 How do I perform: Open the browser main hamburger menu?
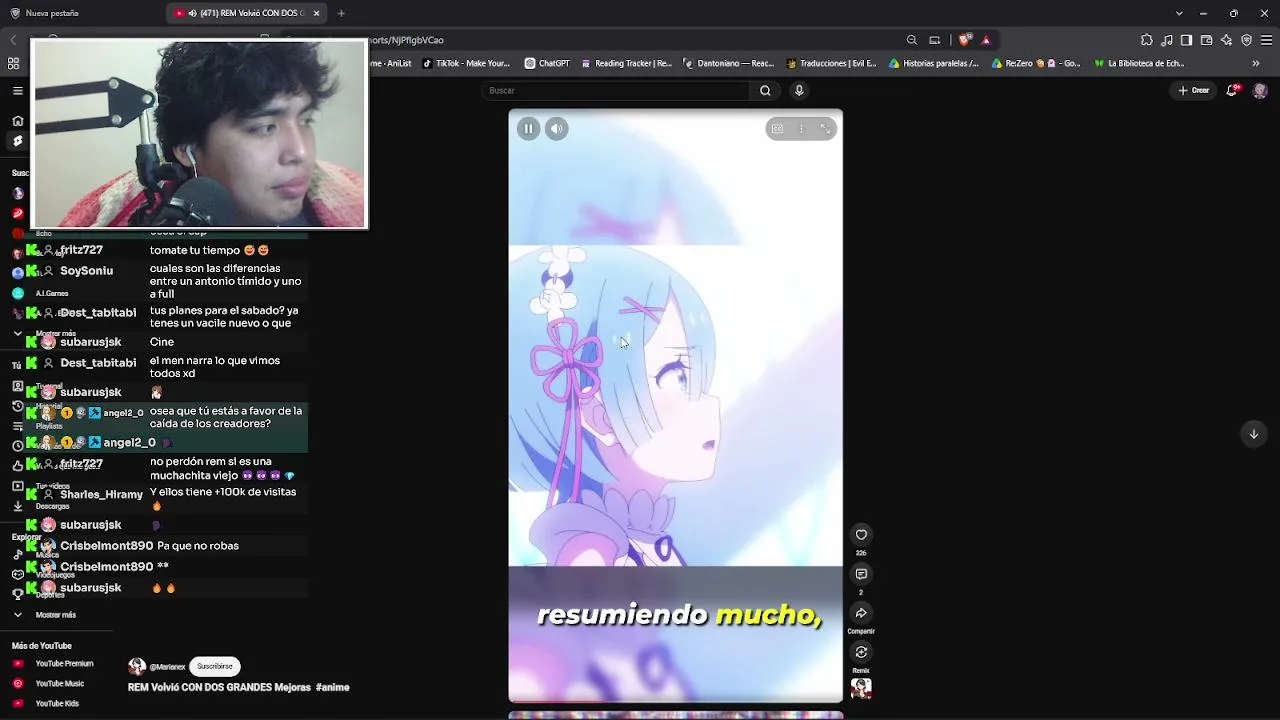(x=1267, y=40)
